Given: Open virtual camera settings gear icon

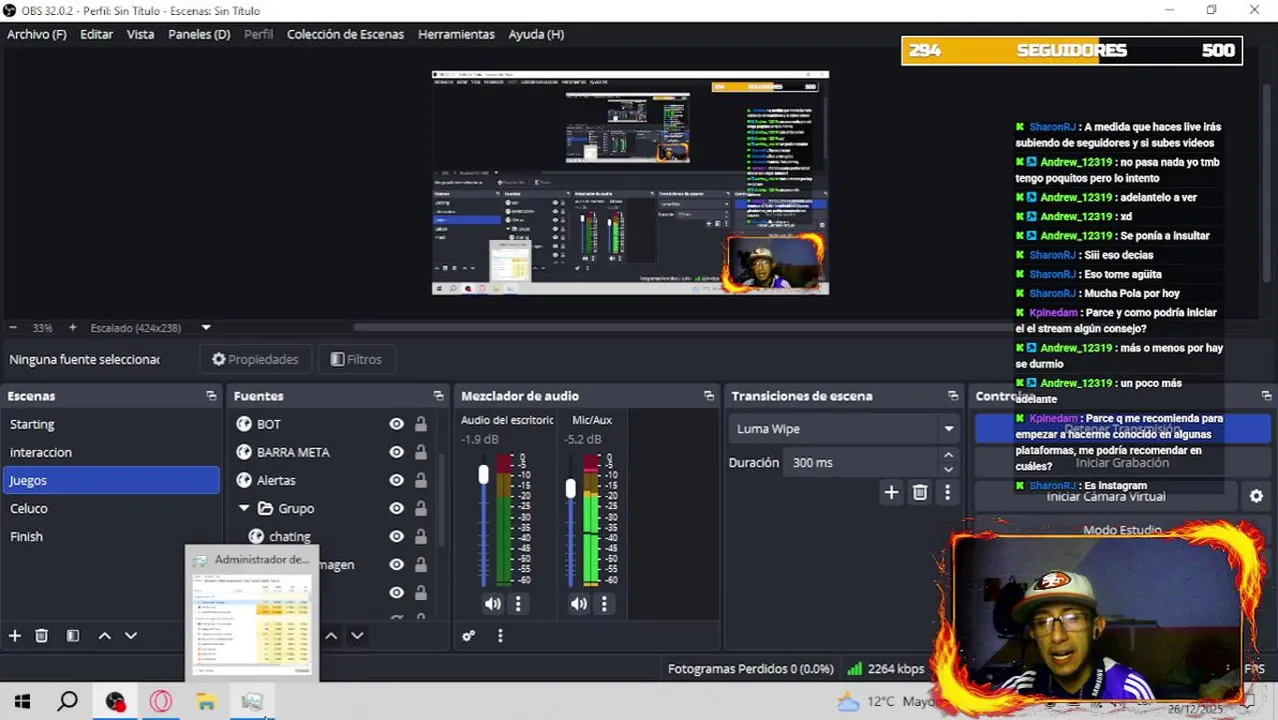Looking at the screenshot, I should pos(1256,496).
